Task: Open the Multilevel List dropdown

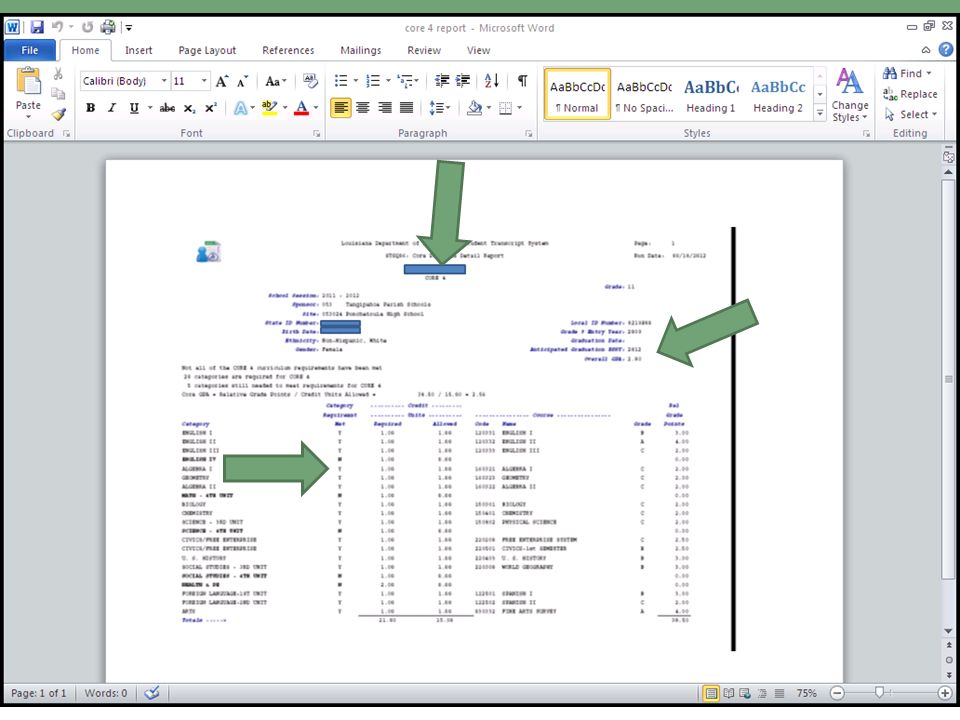Action: [x=408, y=80]
